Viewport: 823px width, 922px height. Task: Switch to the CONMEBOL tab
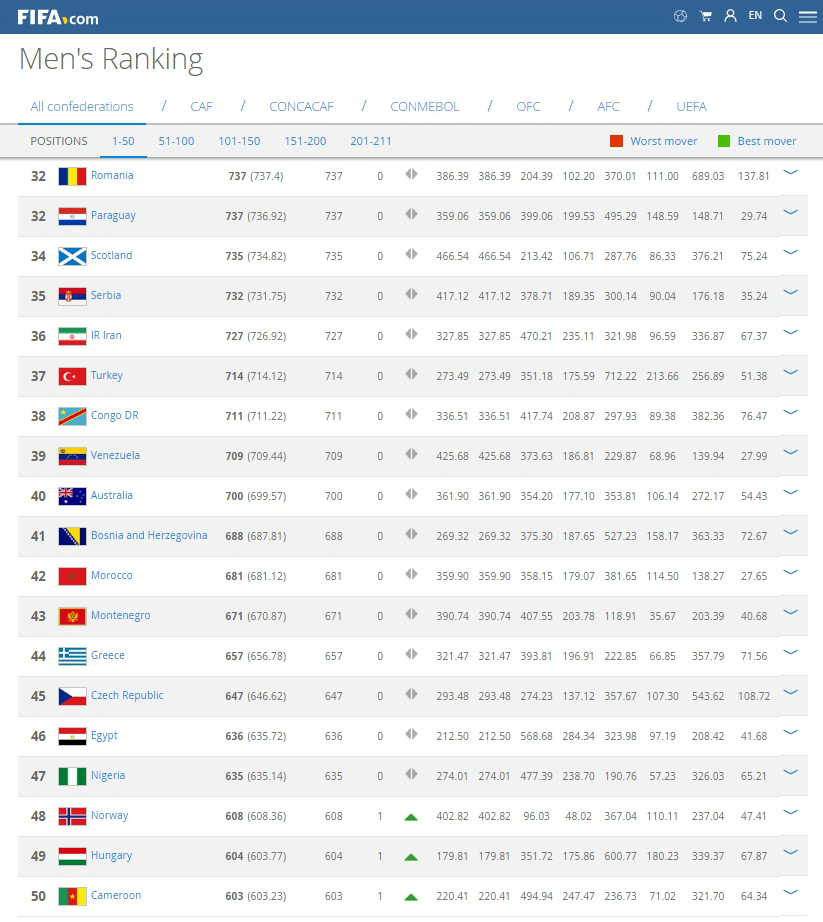[x=425, y=107]
